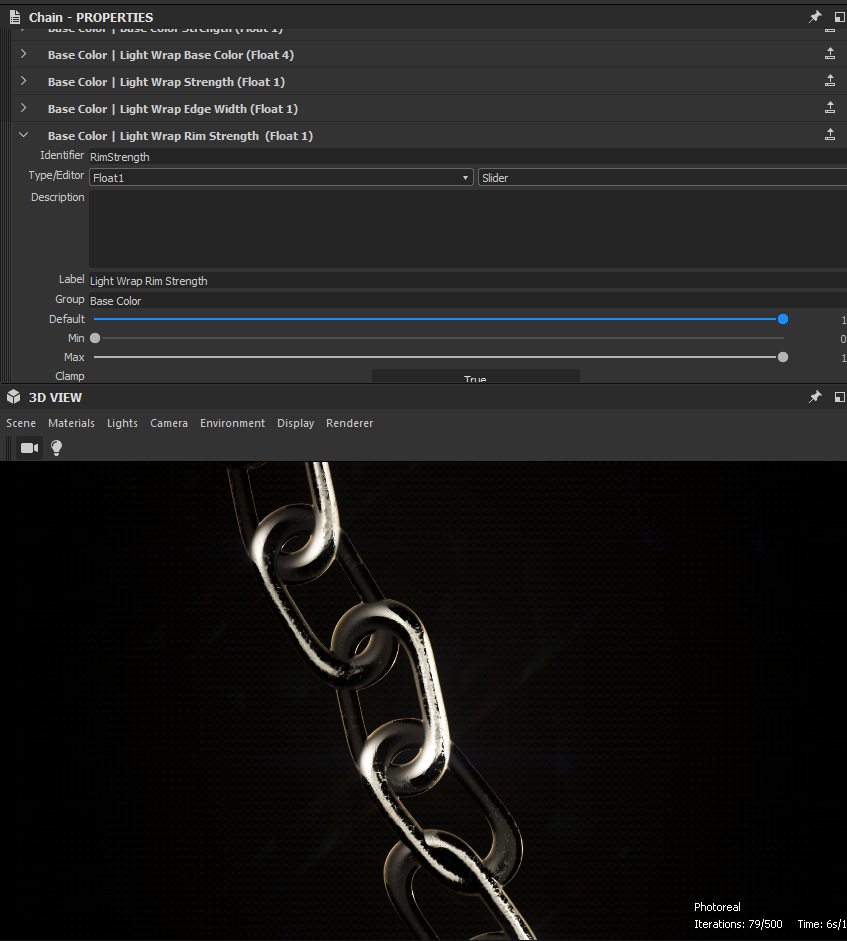The image size is (847, 941).
Task: Open the Environment menu
Action: (x=232, y=423)
